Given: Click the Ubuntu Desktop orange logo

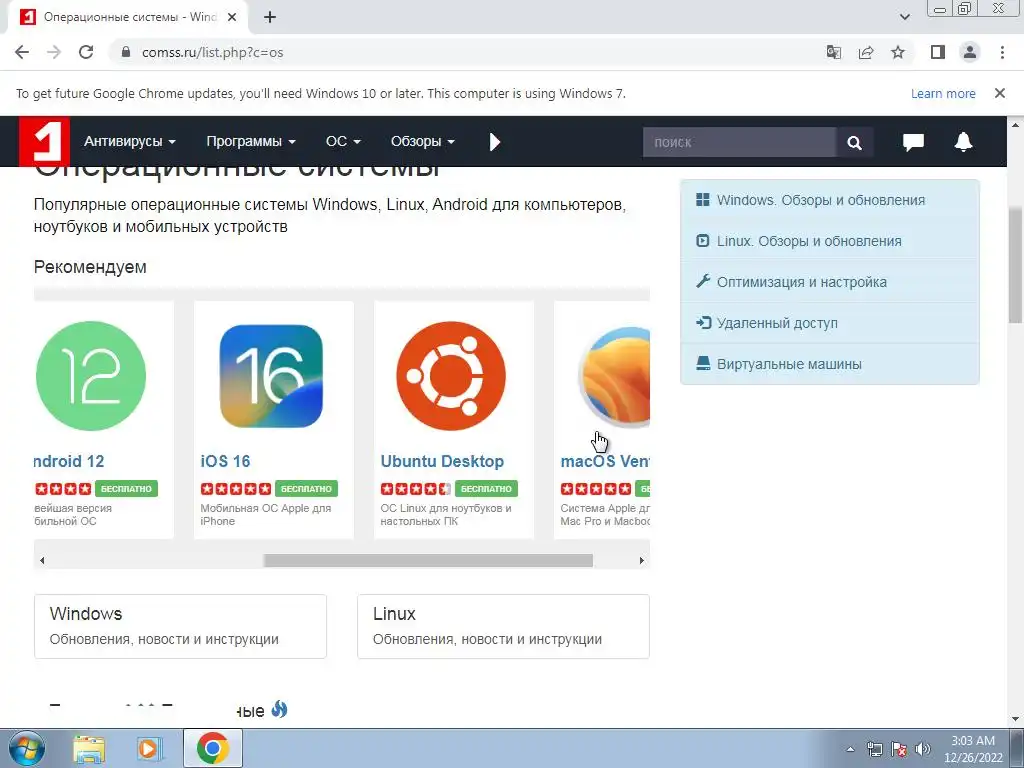Looking at the screenshot, I should [451, 376].
